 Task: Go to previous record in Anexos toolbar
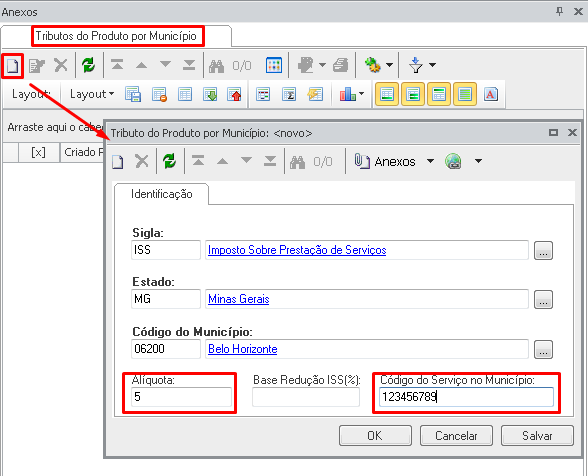tap(141, 65)
